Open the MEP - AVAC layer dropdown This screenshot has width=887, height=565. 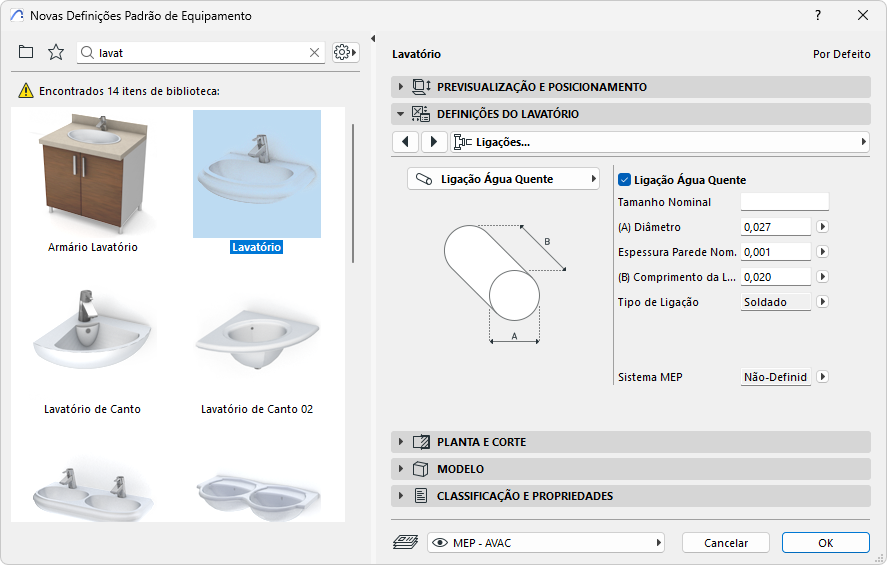tap(546, 542)
